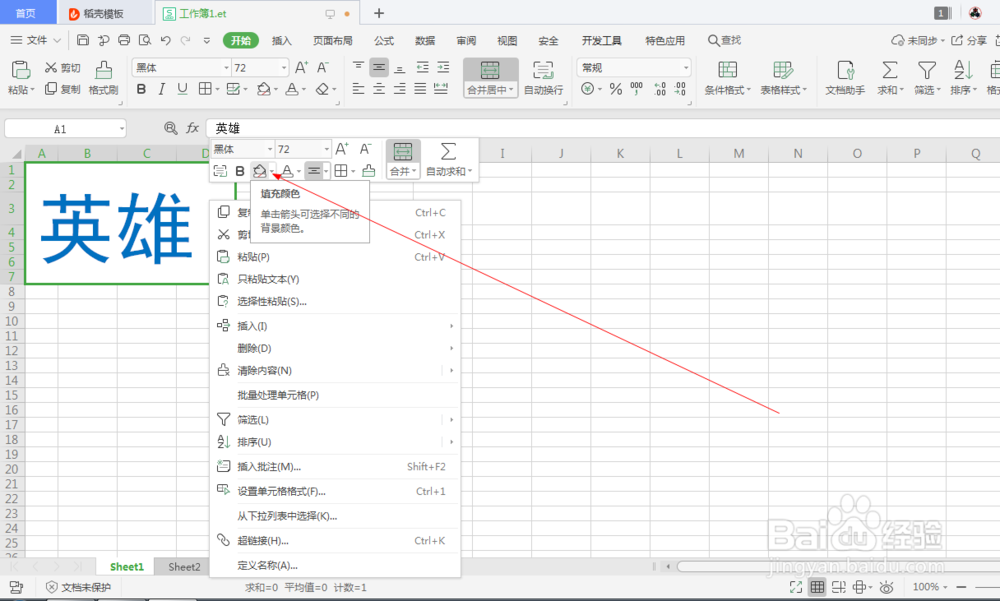Click the Auto Sum (自动求和) mini toolbar button
The width and height of the screenshot is (1000, 601).
coord(449,160)
